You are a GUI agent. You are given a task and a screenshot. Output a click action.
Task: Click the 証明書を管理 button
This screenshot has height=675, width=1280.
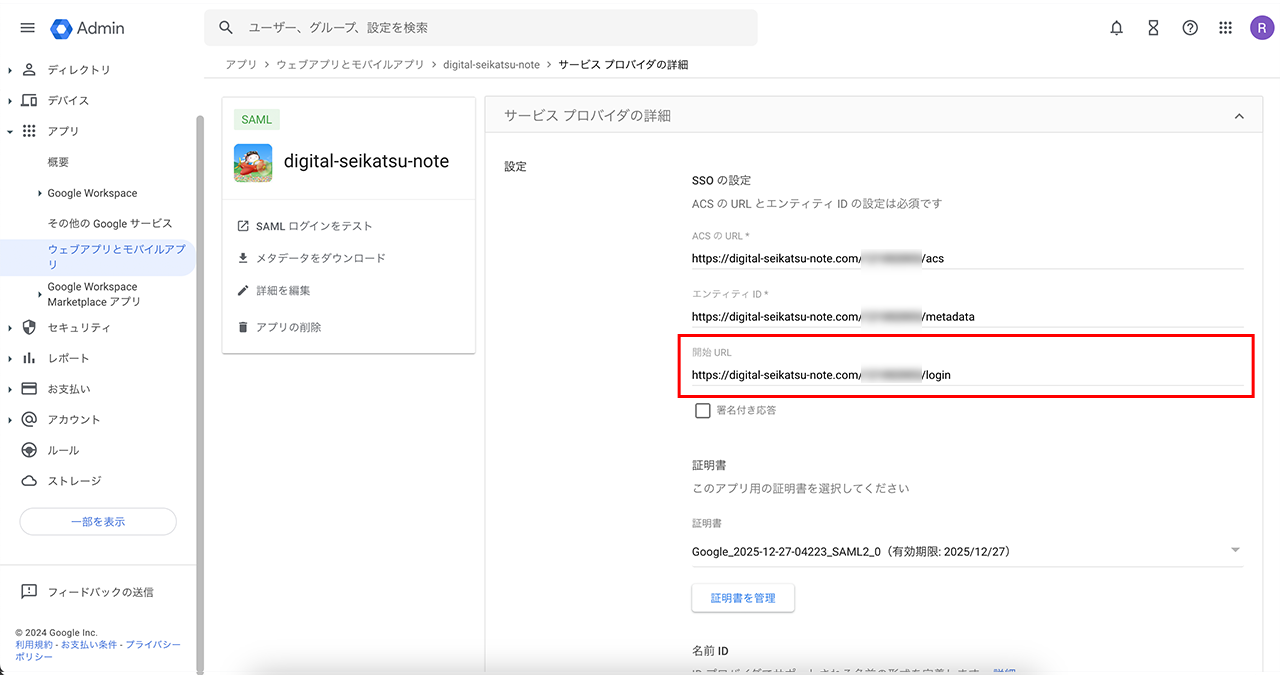(743, 598)
